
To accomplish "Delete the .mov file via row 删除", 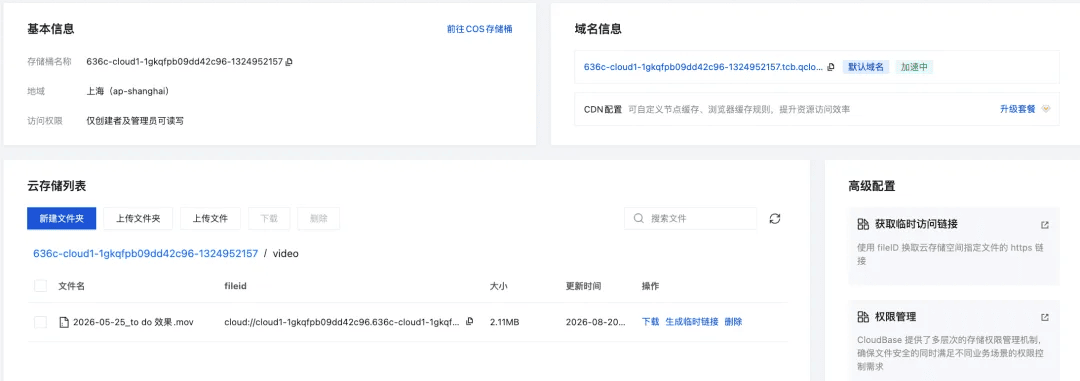I will click(x=734, y=322).
